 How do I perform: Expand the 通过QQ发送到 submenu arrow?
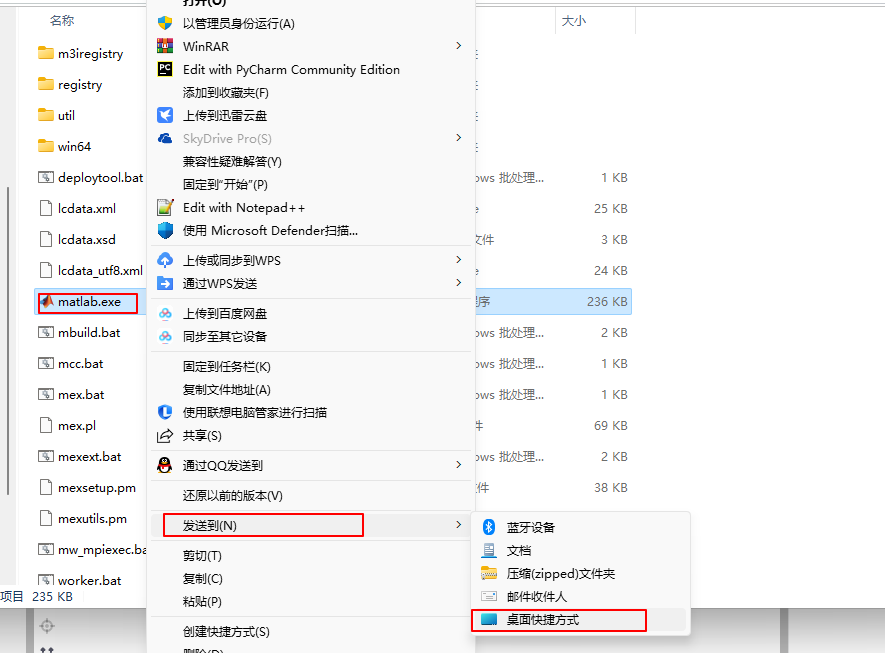[459, 464]
